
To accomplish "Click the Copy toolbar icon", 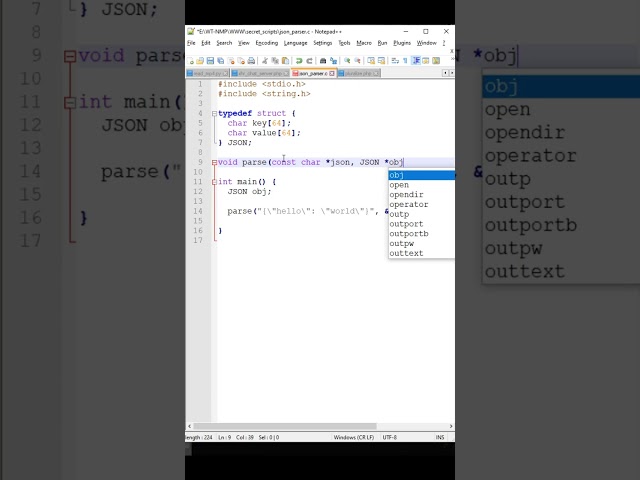I will [275, 61].
